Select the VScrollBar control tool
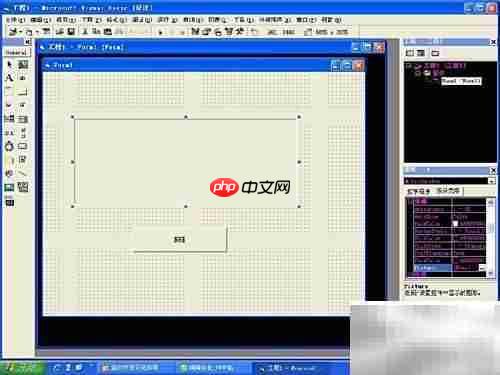Image resolution: width=500 pixels, height=375 pixels. click(23, 132)
